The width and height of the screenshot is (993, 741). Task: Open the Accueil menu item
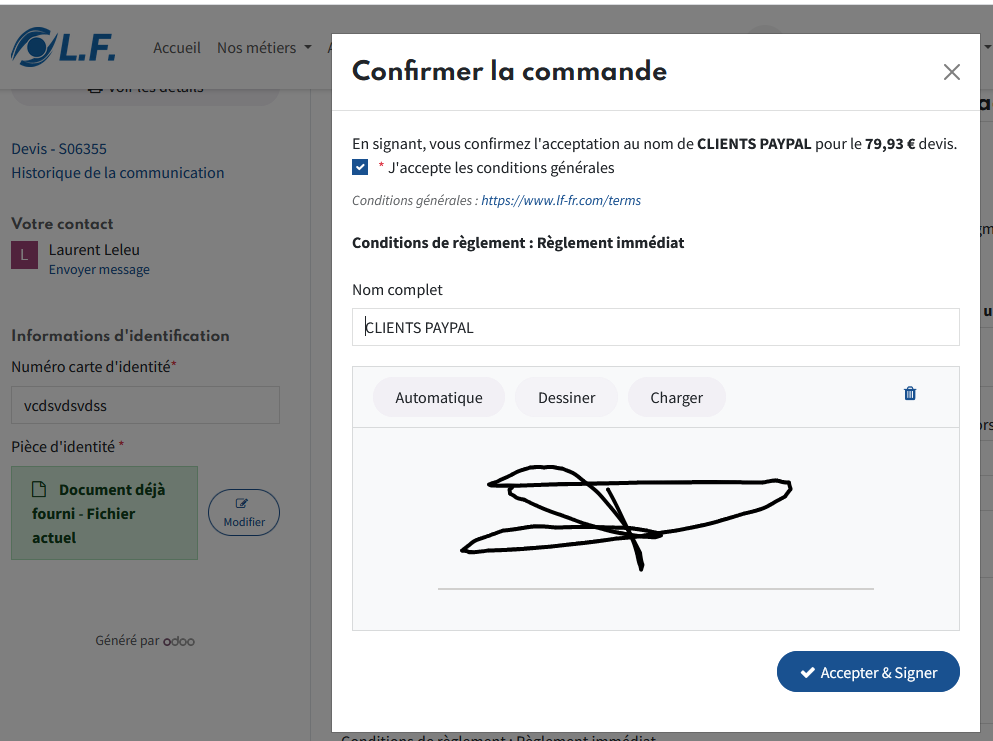click(x=177, y=48)
